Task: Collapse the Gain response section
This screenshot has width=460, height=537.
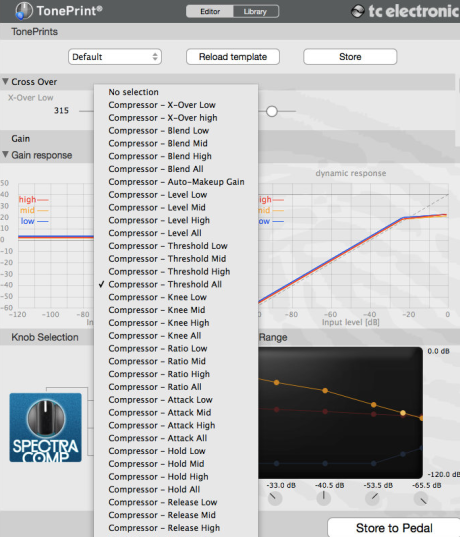Action: tap(5, 155)
